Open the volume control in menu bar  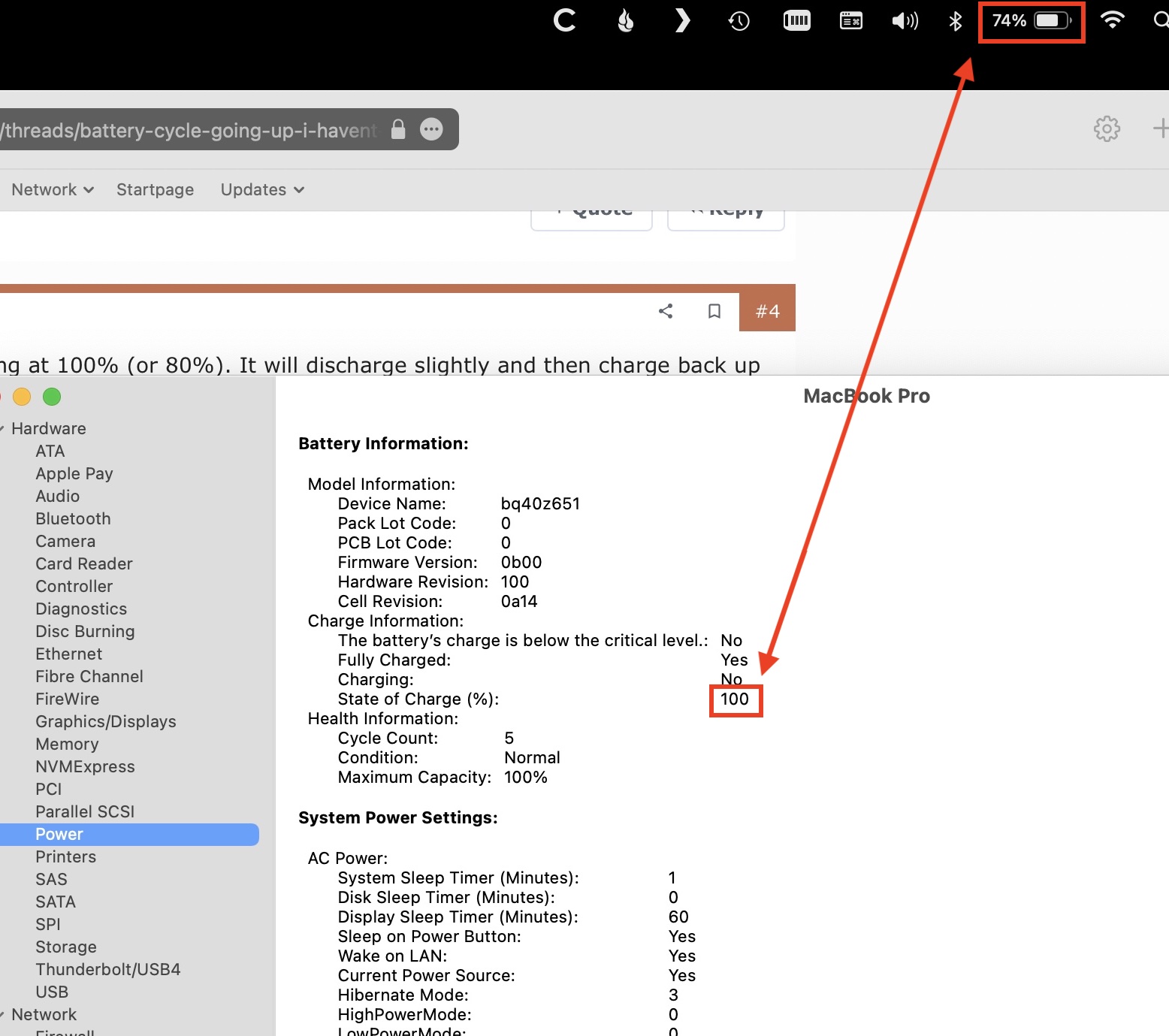[905, 21]
